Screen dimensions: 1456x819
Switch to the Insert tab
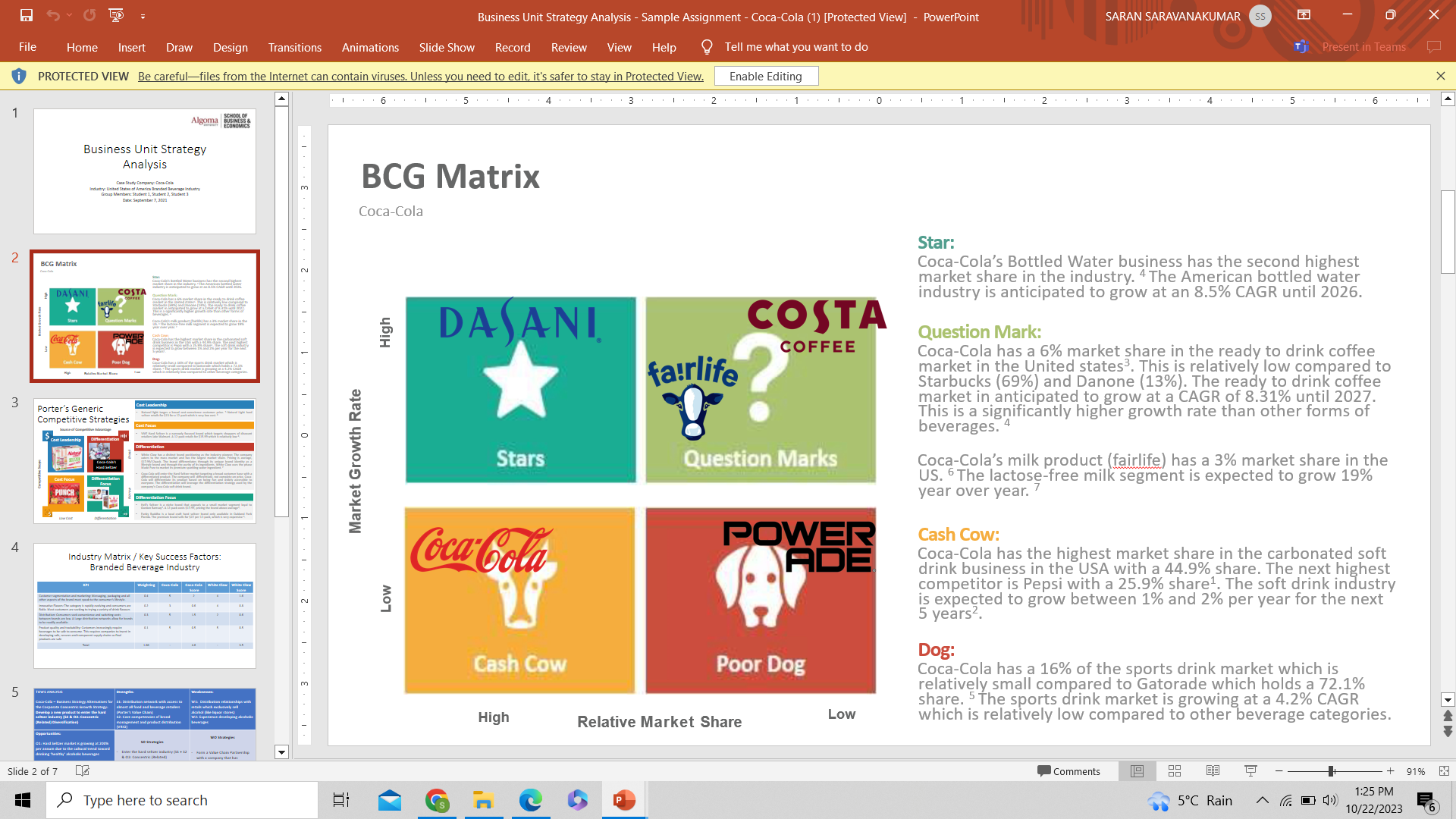pyautogui.click(x=132, y=47)
